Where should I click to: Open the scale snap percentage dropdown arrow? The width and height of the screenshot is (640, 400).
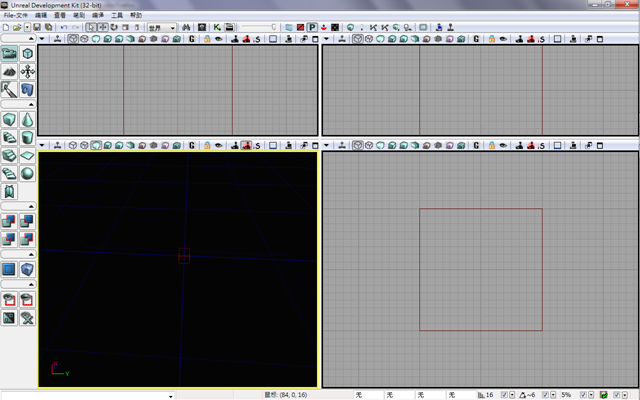(x=593, y=395)
